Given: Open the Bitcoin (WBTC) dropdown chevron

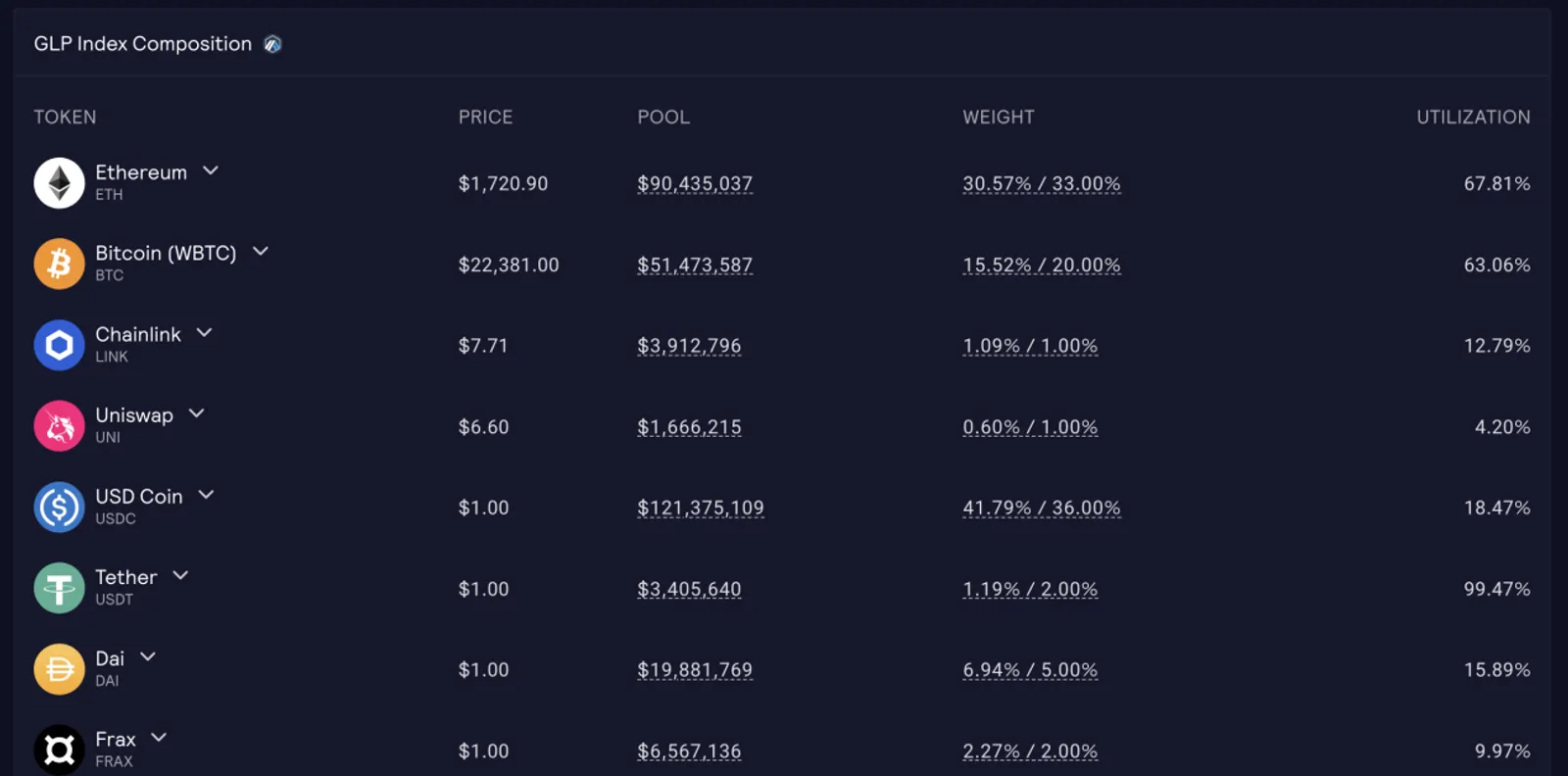Looking at the screenshot, I should 261,252.
